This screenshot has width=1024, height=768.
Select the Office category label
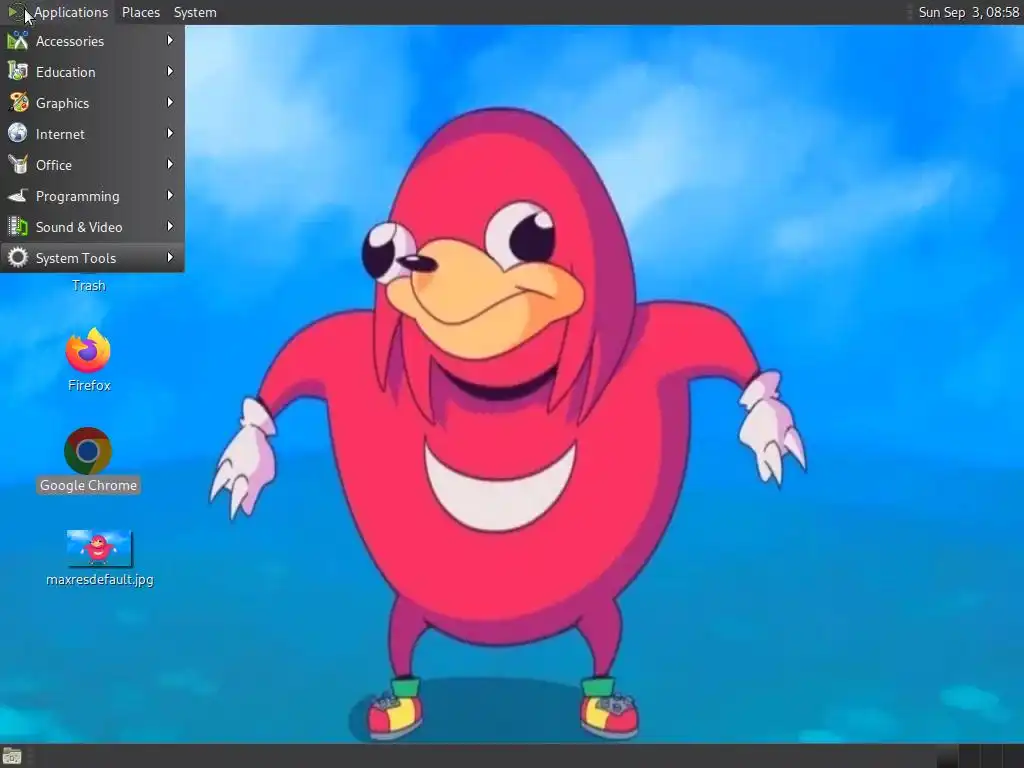54,165
